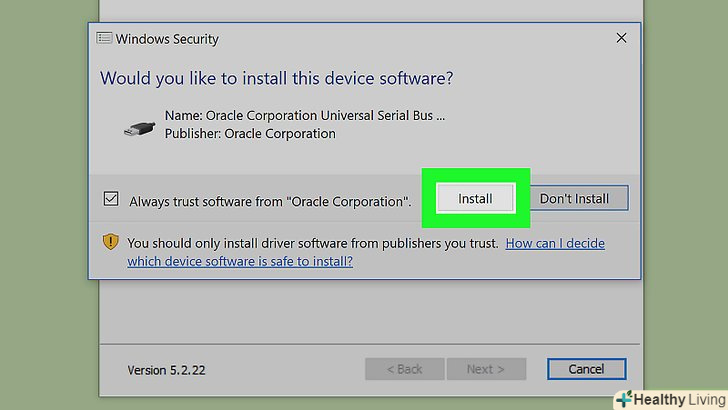Click the yellow warning shield icon

click(111, 242)
